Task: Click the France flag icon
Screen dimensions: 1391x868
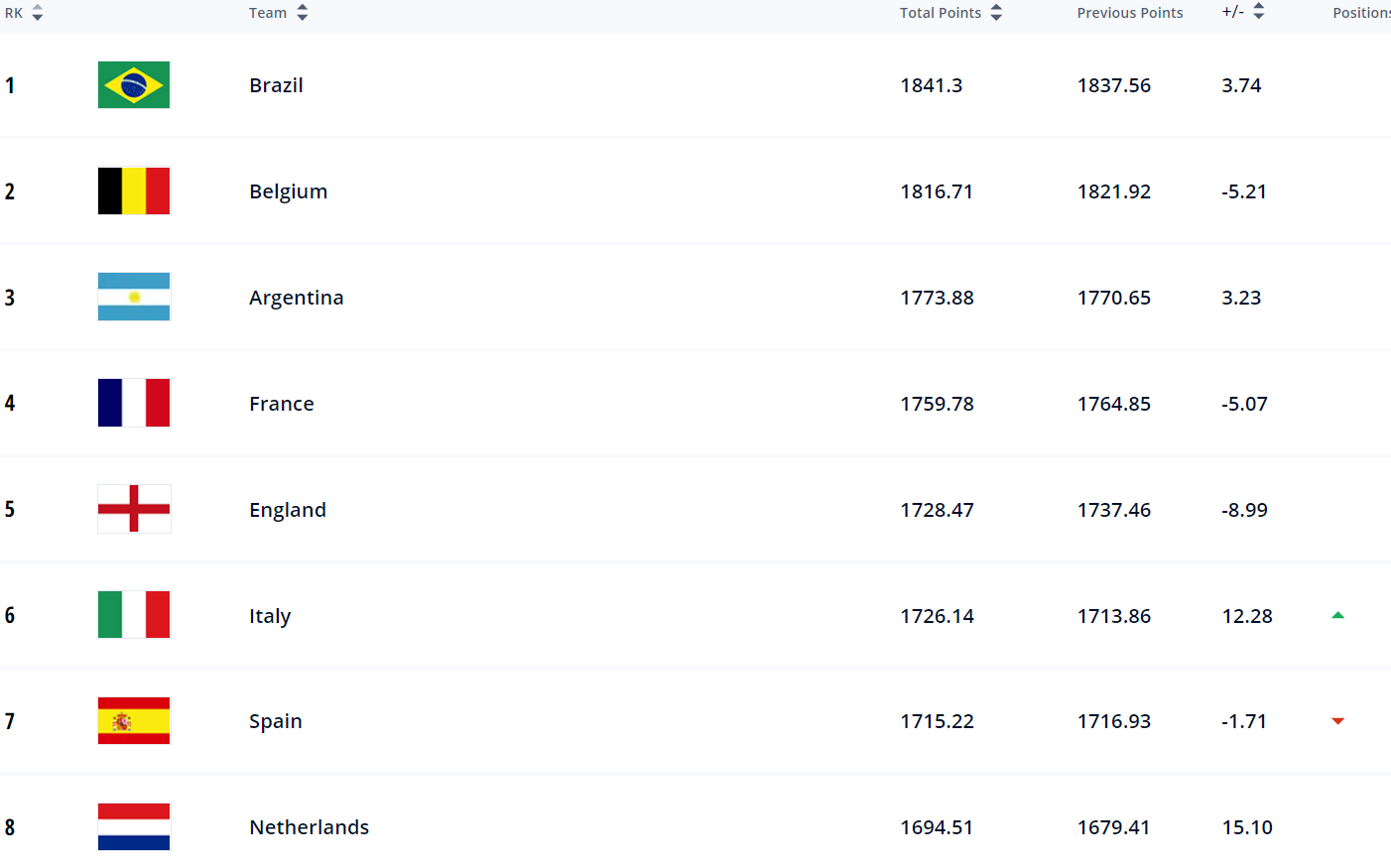Action: point(134,403)
